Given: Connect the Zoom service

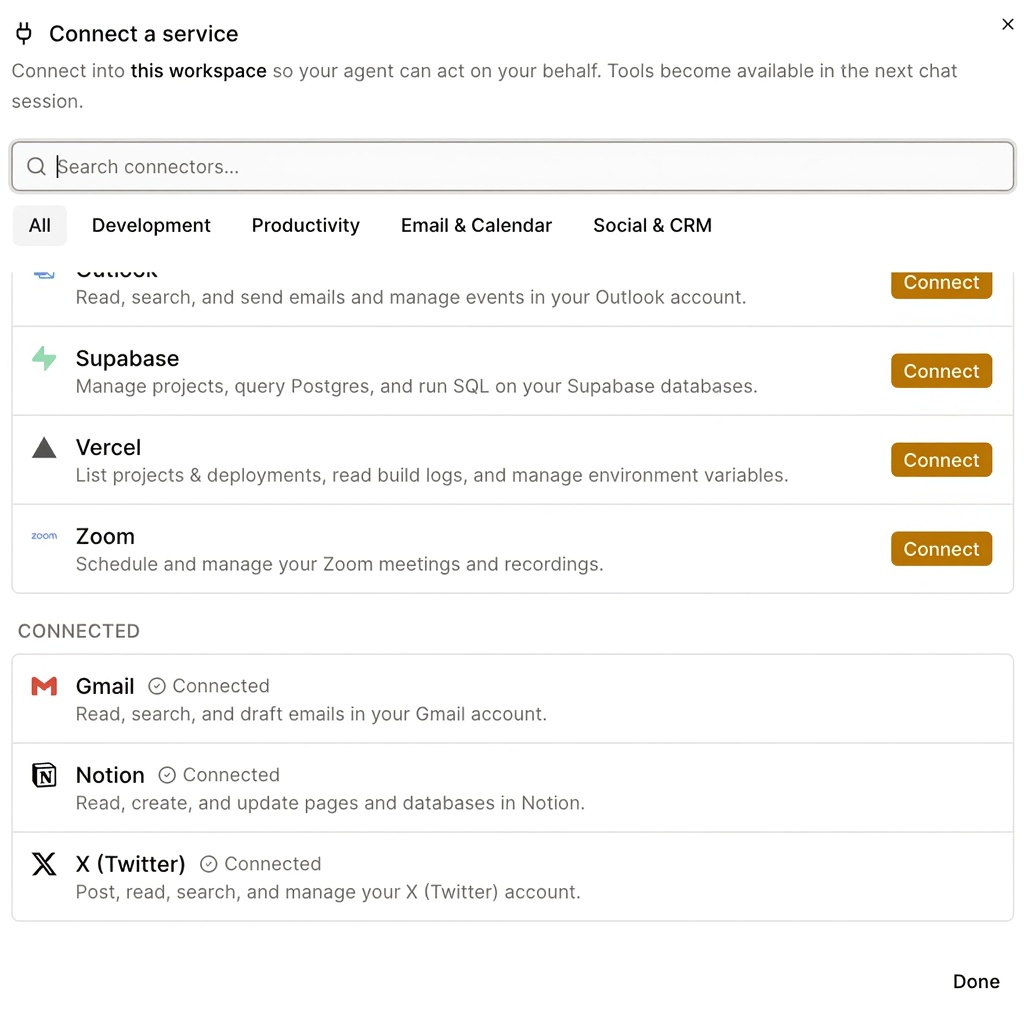Looking at the screenshot, I should pos(941,549).
